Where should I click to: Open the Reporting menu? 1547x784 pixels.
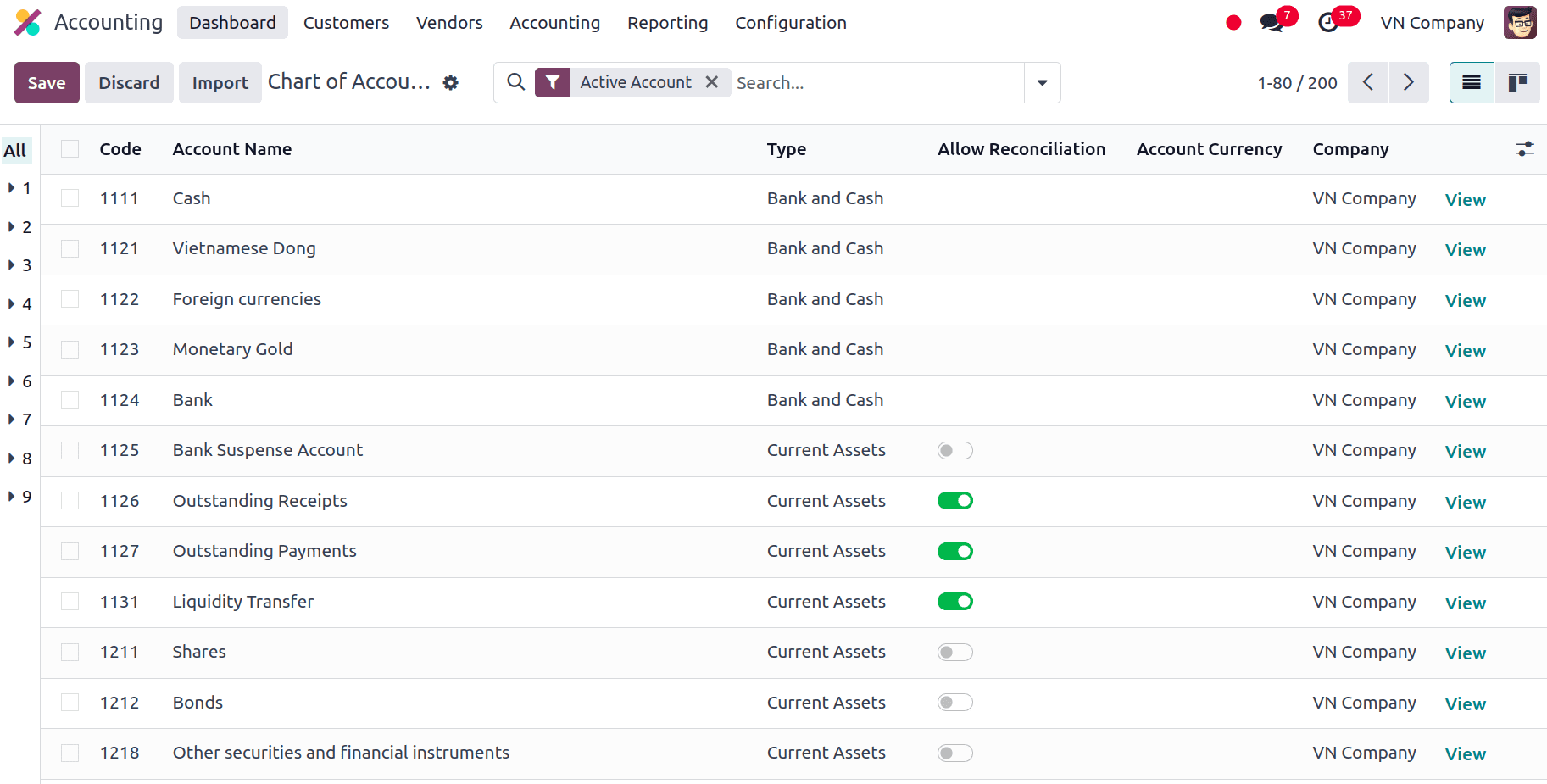[x=667, y=23]
